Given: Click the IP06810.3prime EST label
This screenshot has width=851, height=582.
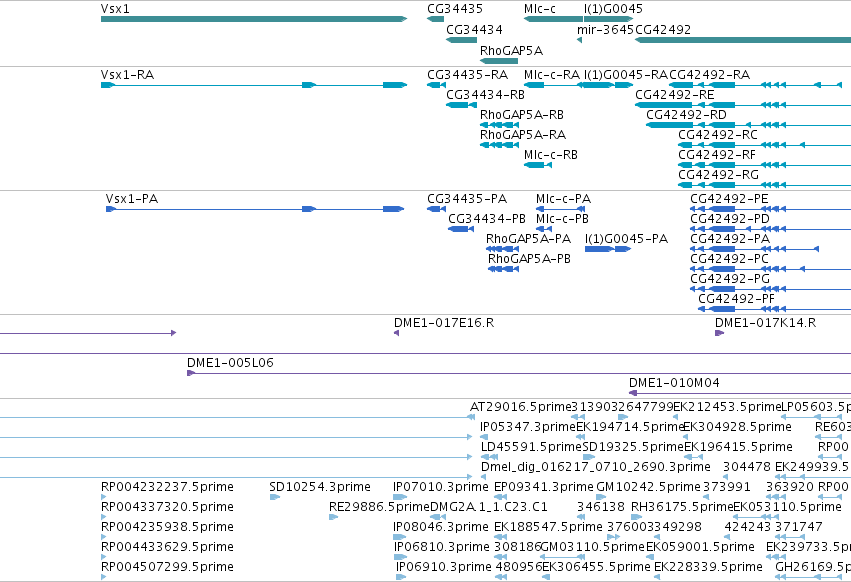Looking at the screenshot, I should coord(442,547).
